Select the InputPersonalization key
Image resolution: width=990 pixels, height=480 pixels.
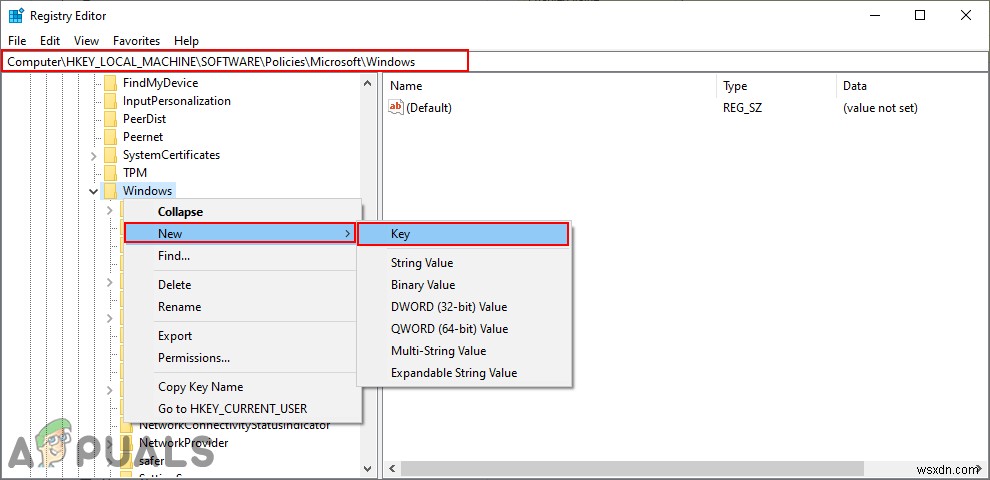[x=177, y=101]
